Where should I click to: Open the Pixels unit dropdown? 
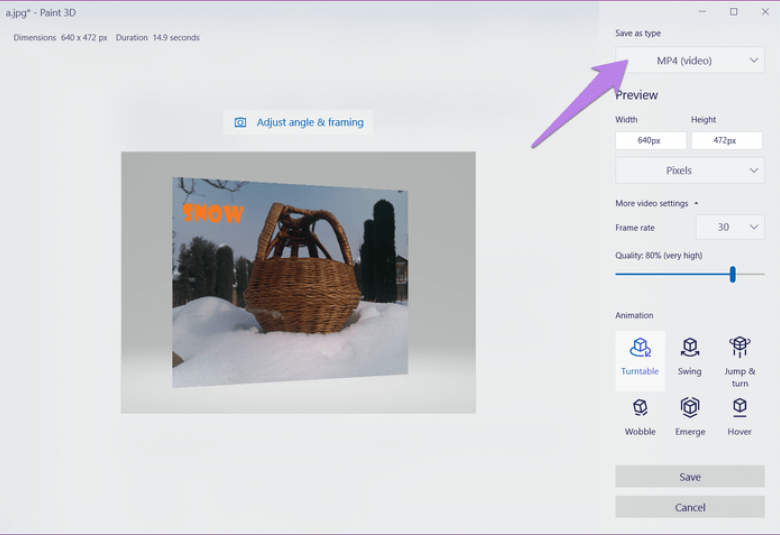point(689,171)
